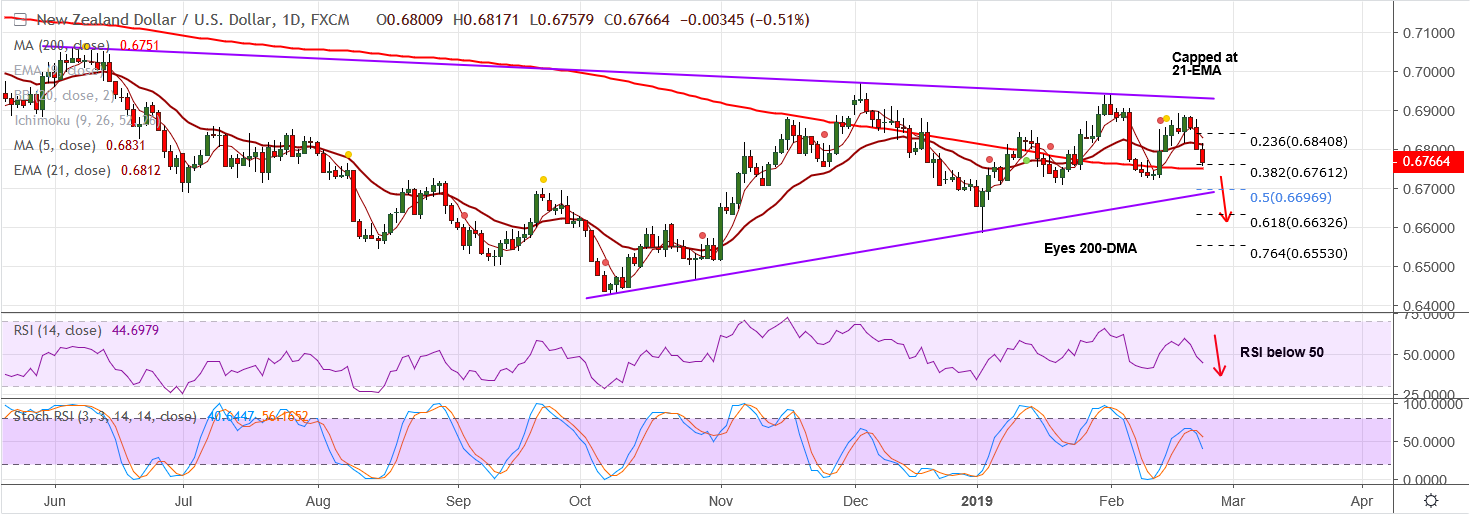Click the 0.236(0.68408) Fibonacci level label
1470x514 pixels.
point(1298,142)
